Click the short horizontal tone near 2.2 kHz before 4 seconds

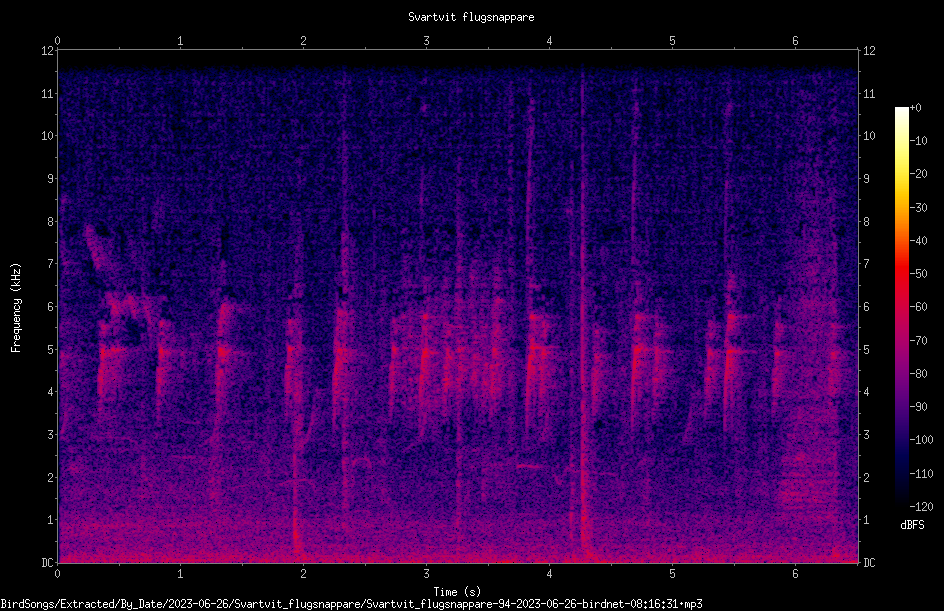click(x=530, y=466)
